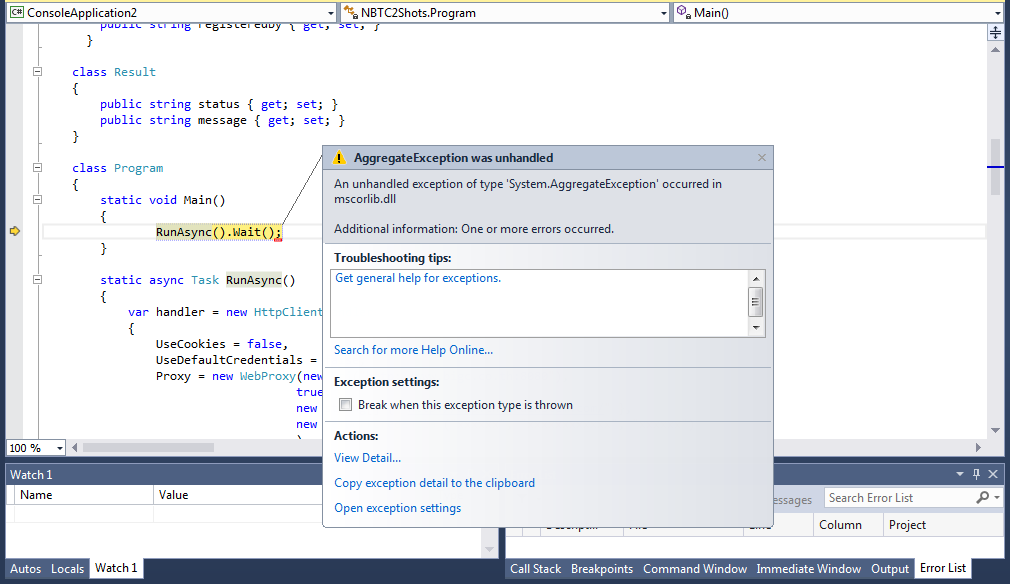Click the empty Watch 1 name cell
This screenshot has height=584, width=1010.
click(x=84, y=513)
